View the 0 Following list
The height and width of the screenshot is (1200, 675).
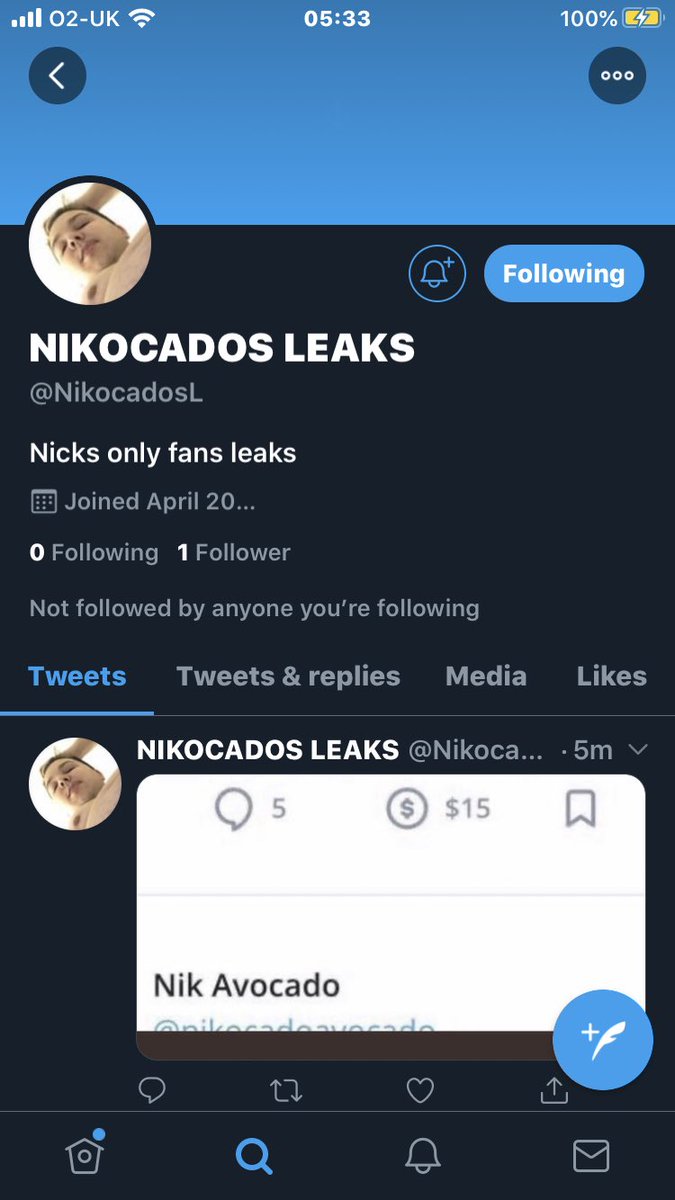94,552
